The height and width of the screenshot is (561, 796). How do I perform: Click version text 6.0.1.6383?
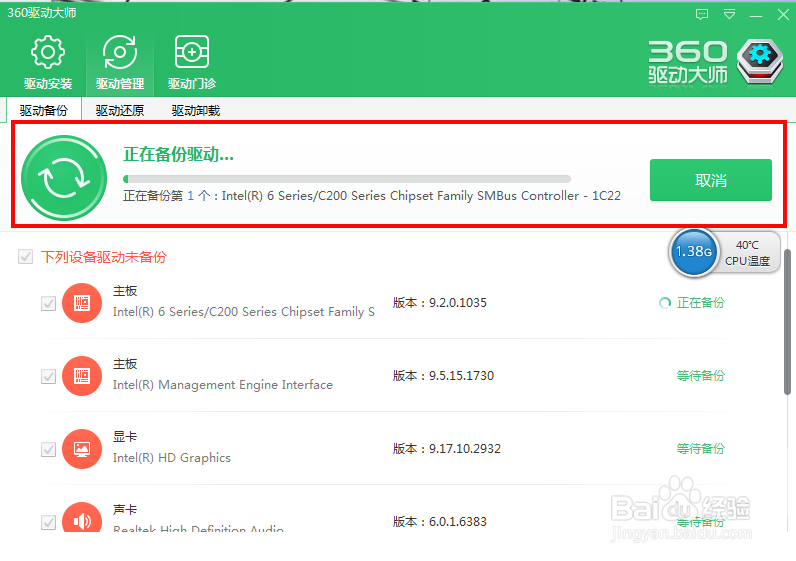click(457, 522)
